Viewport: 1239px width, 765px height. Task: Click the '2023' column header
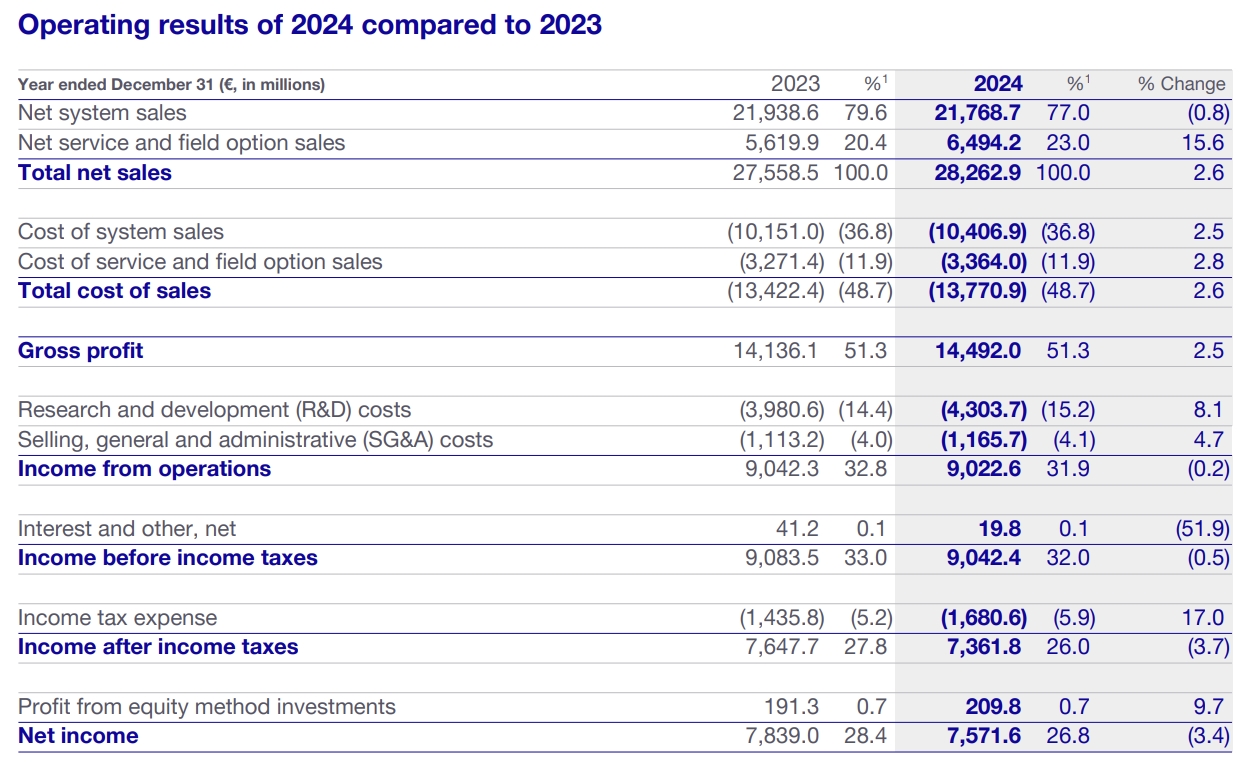(795, 84)
